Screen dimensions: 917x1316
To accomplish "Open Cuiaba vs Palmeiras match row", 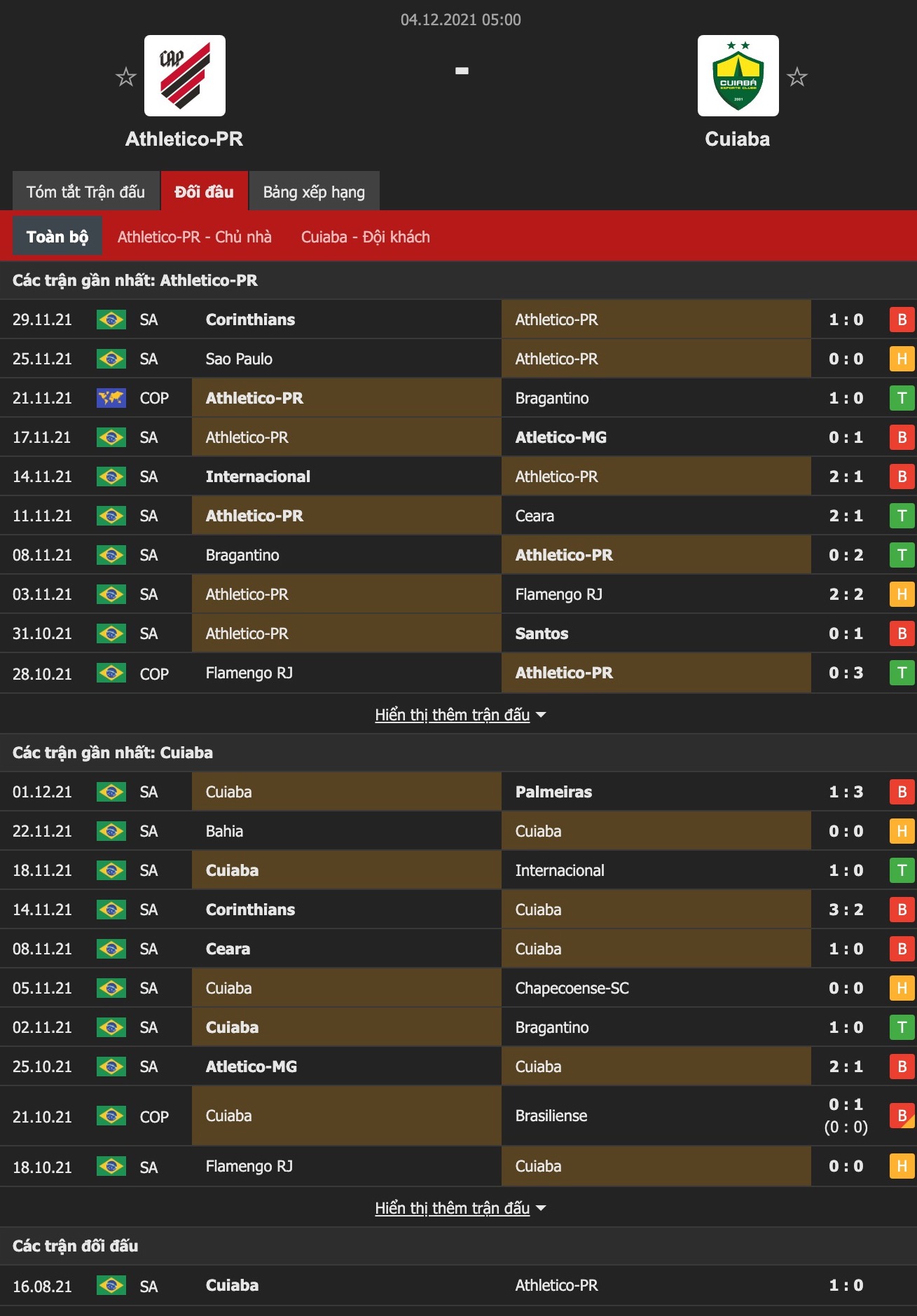I will click(458, 792).
